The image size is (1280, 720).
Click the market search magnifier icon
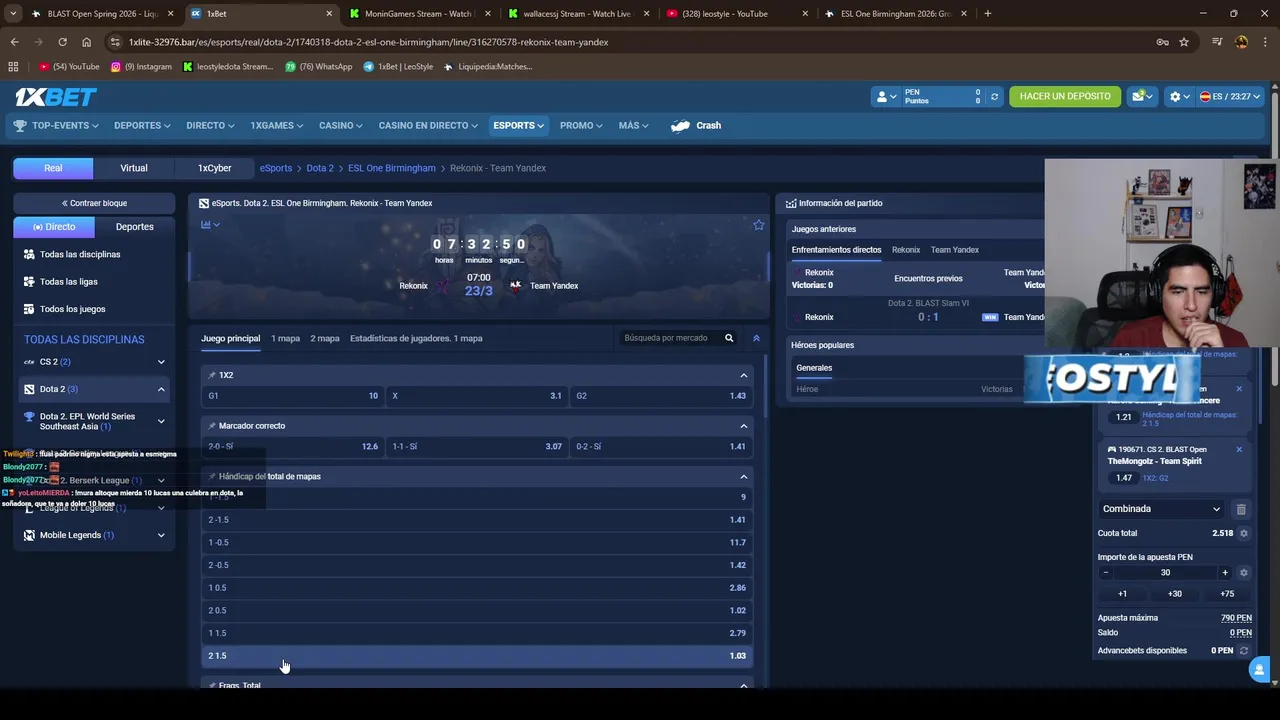729,338
